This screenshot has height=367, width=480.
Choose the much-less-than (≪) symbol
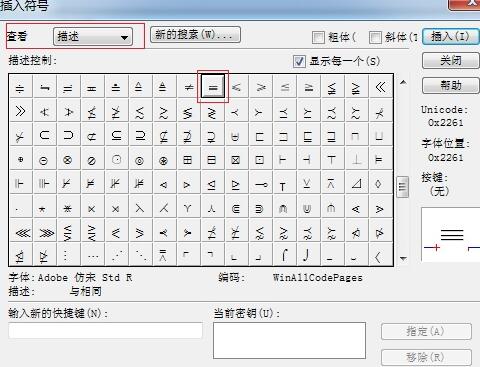[x=380, y=87]
